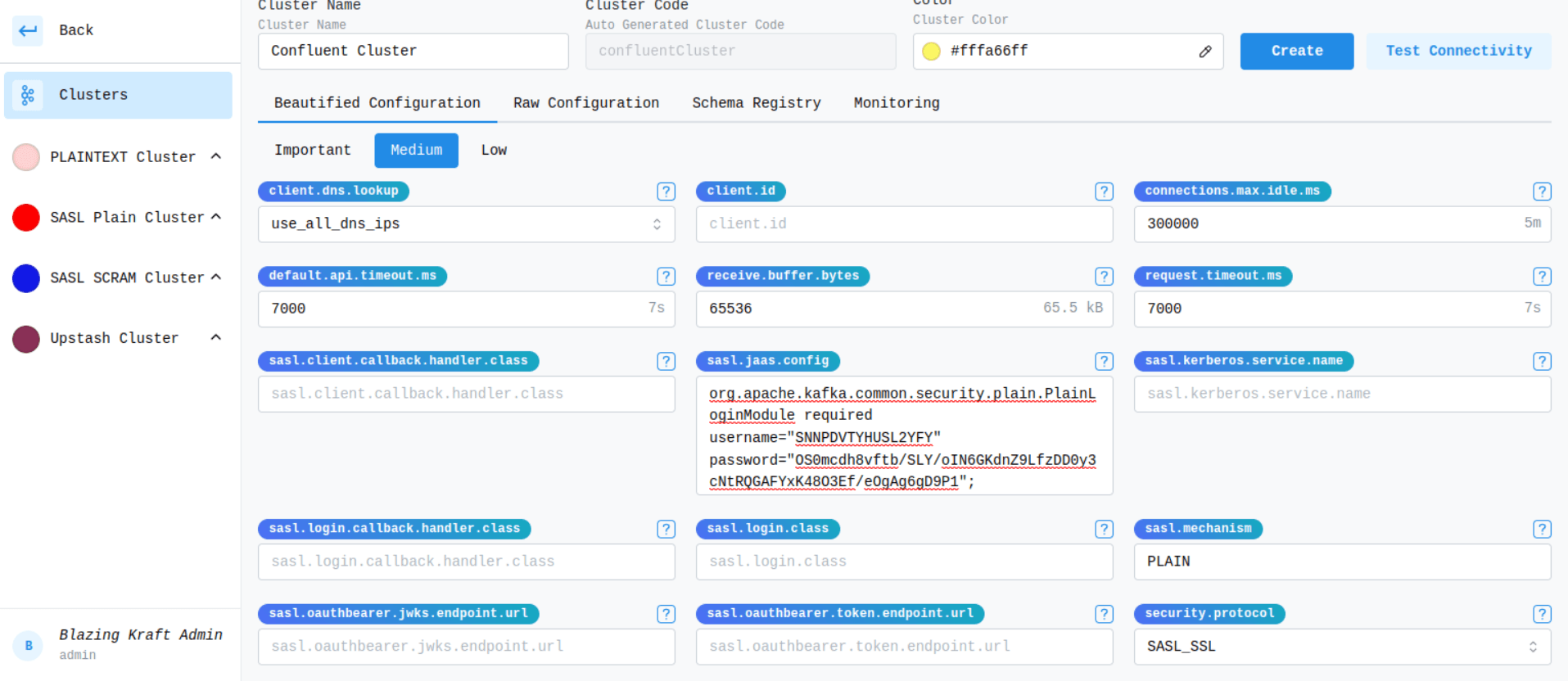This screenshot has width=1568, height=681.
Task: Click the SASL SCRAM Cluster blue dot
Action: click(26, 278)
